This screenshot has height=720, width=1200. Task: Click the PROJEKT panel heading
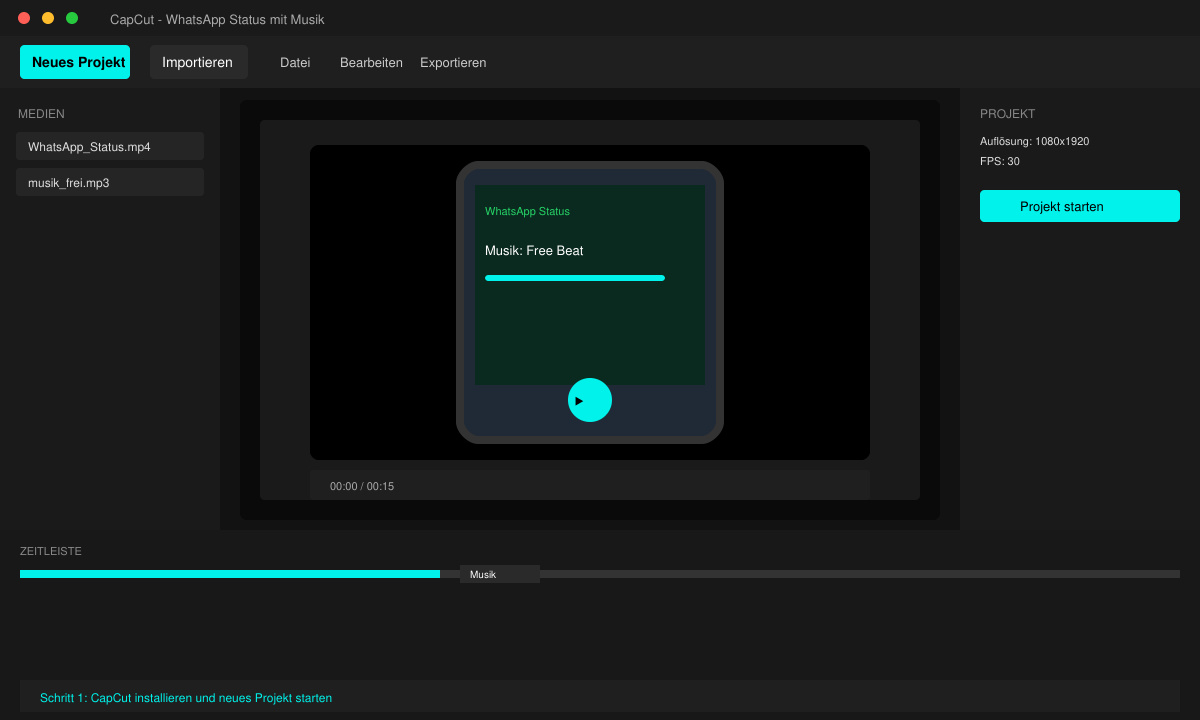tap(1008, 114)
